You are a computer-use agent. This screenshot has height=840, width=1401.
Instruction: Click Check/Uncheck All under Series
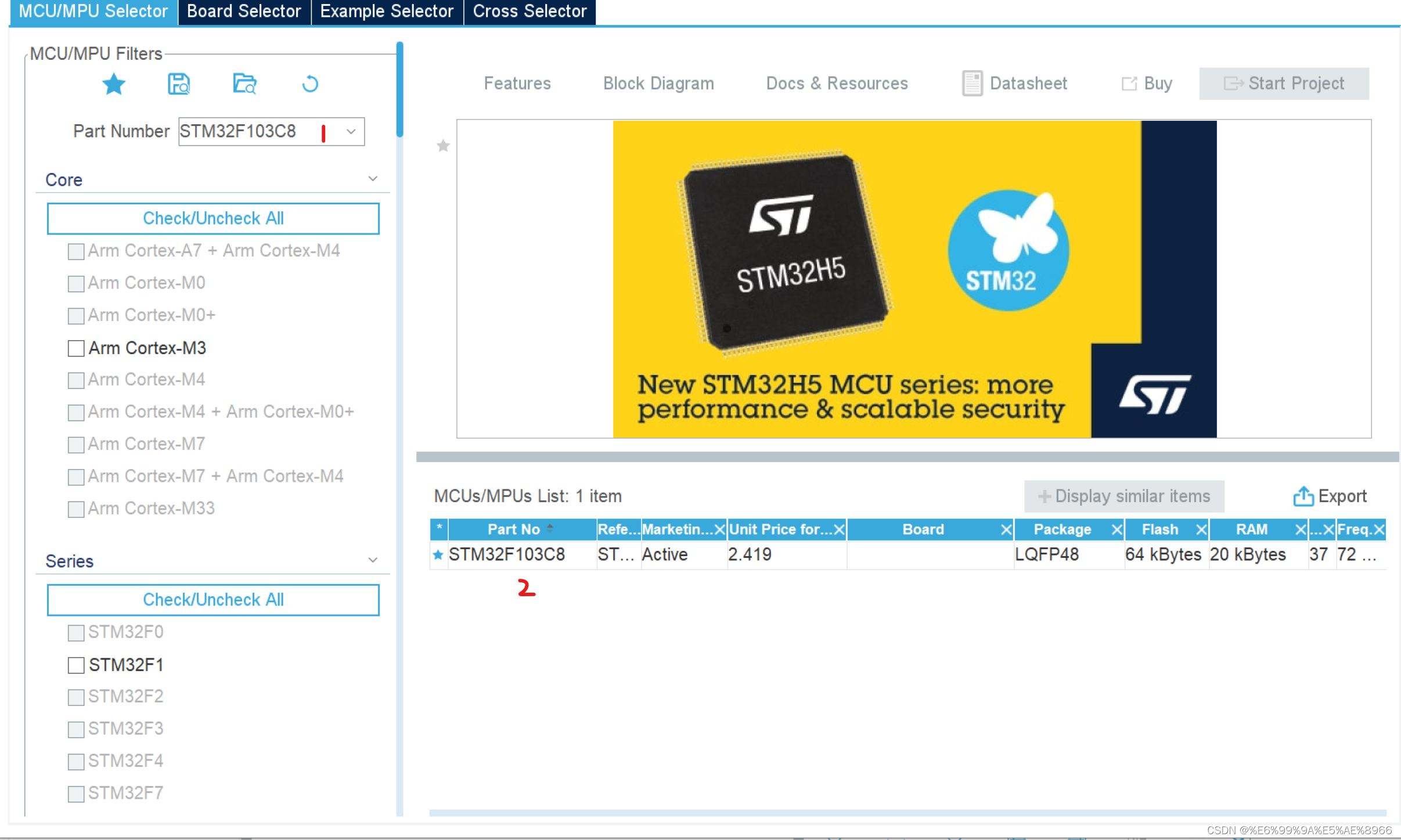pos(213,600)
